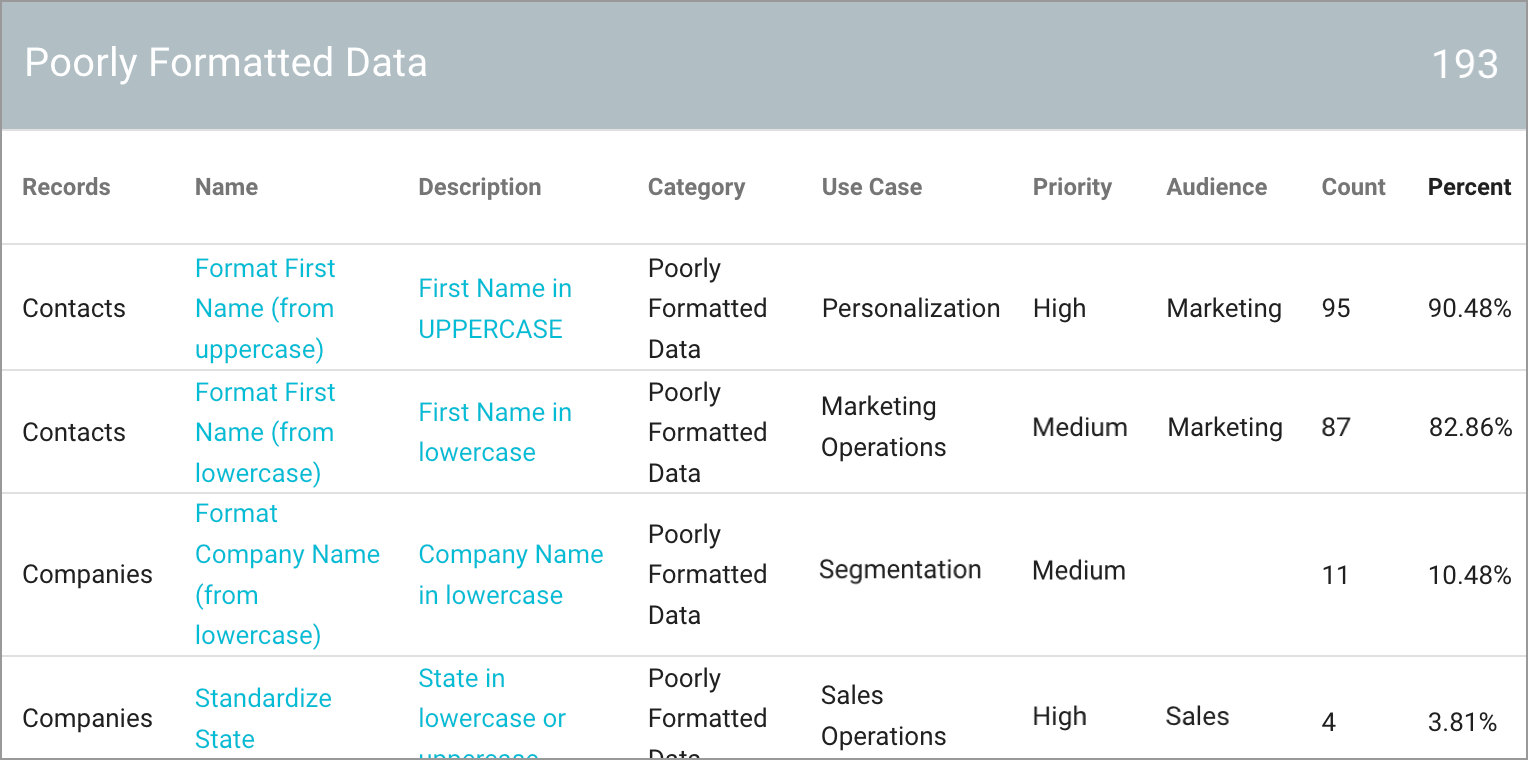Screen dimensions: 1528x760
Task: Open the Format First Name (from uppercase) link
Action: [265, 308]
